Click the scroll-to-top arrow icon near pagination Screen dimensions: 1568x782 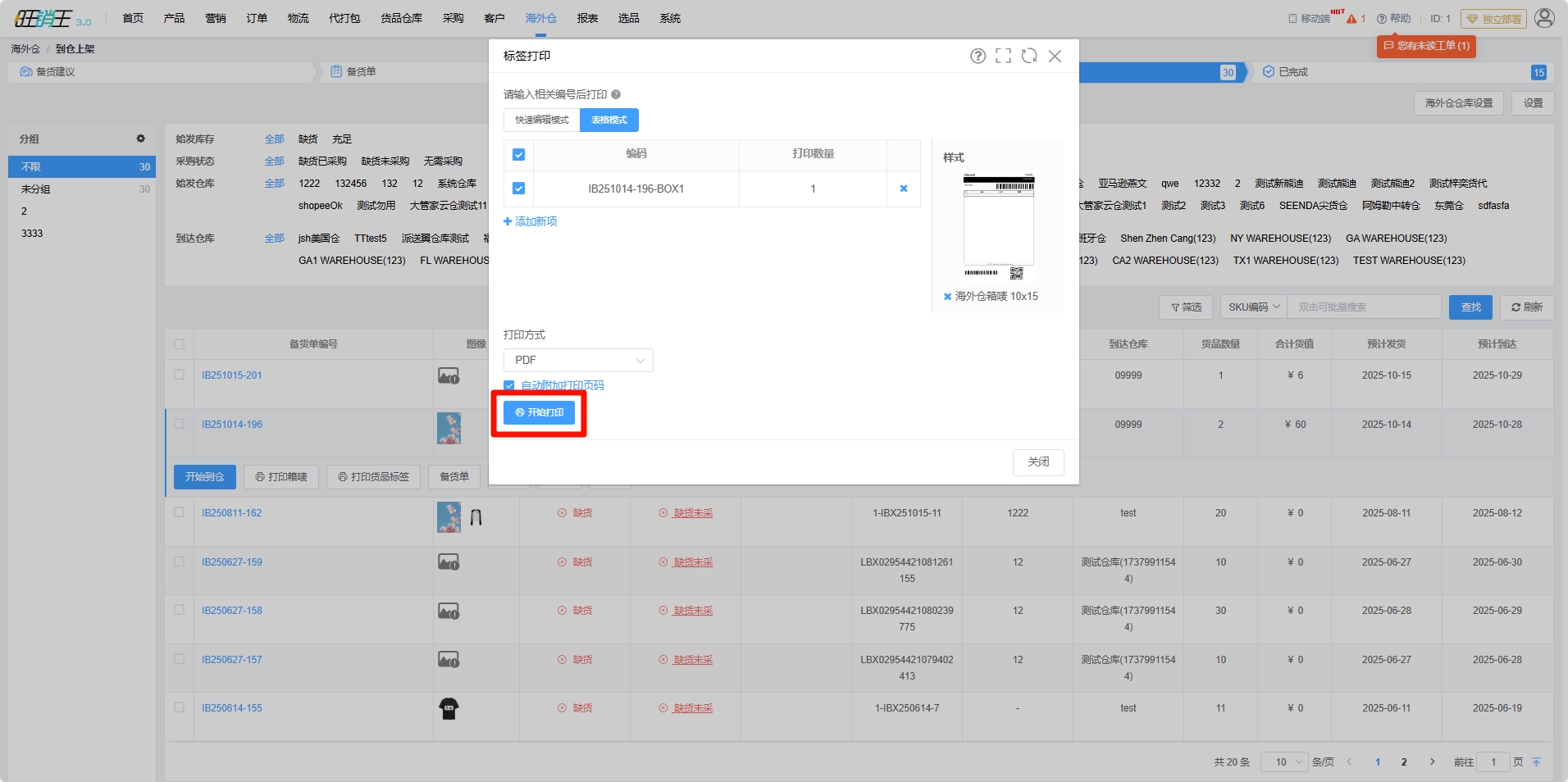[x=1536, y=762]
